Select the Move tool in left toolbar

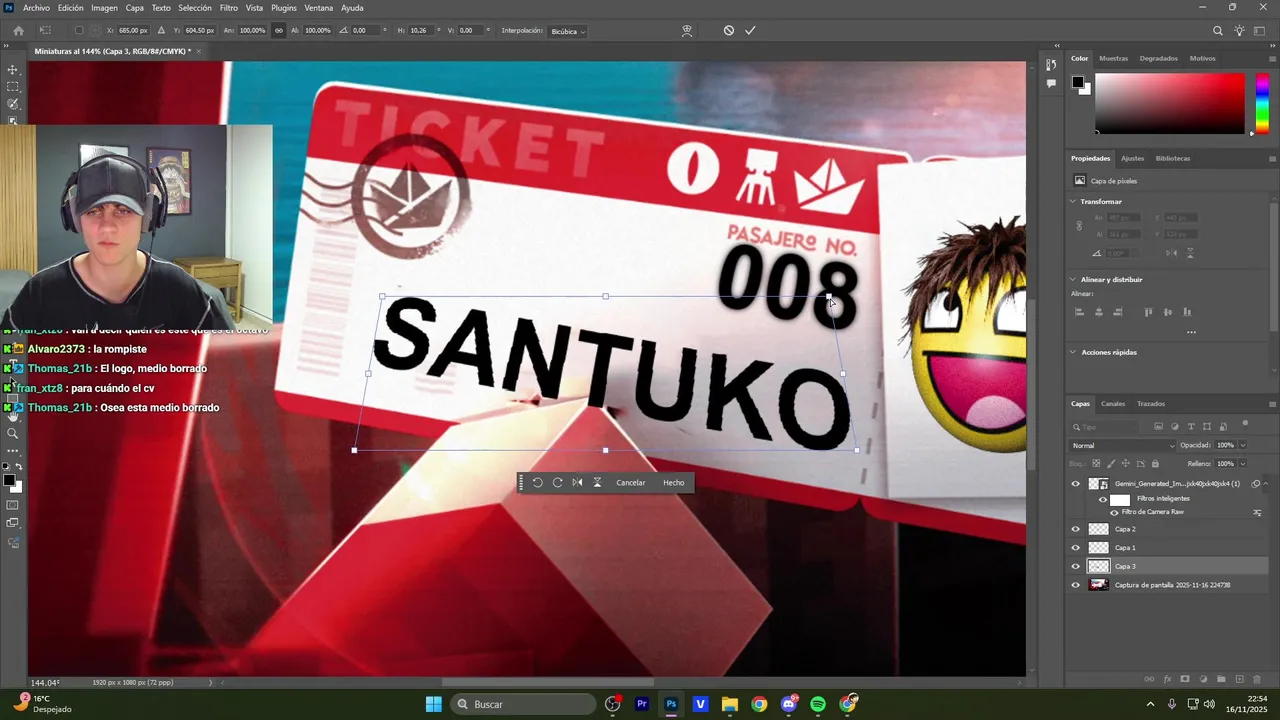pyautogui.click(x=13, y=70)
